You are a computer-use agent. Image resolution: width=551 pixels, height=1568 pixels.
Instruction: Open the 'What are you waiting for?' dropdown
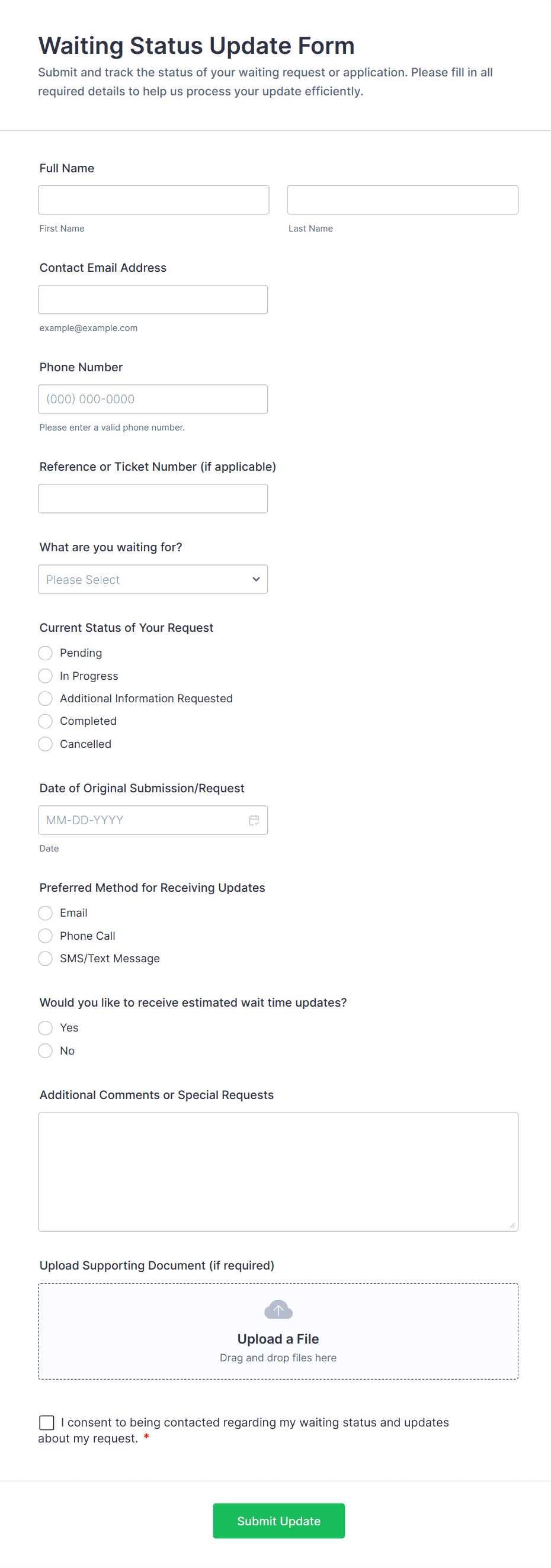[x=152, y=579]
